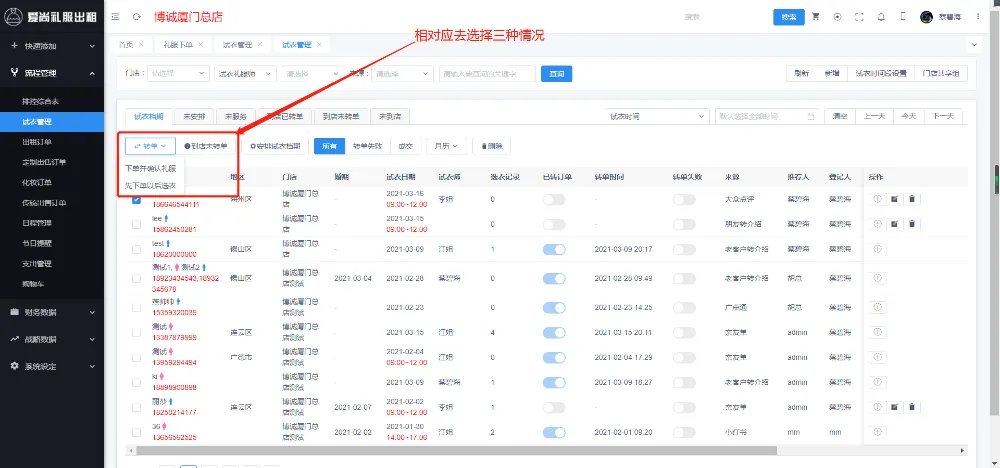Click the mobile phone icon in header
Viewport: 1000px width, 468px height.
pyautogui.click(x=903, y=17)
